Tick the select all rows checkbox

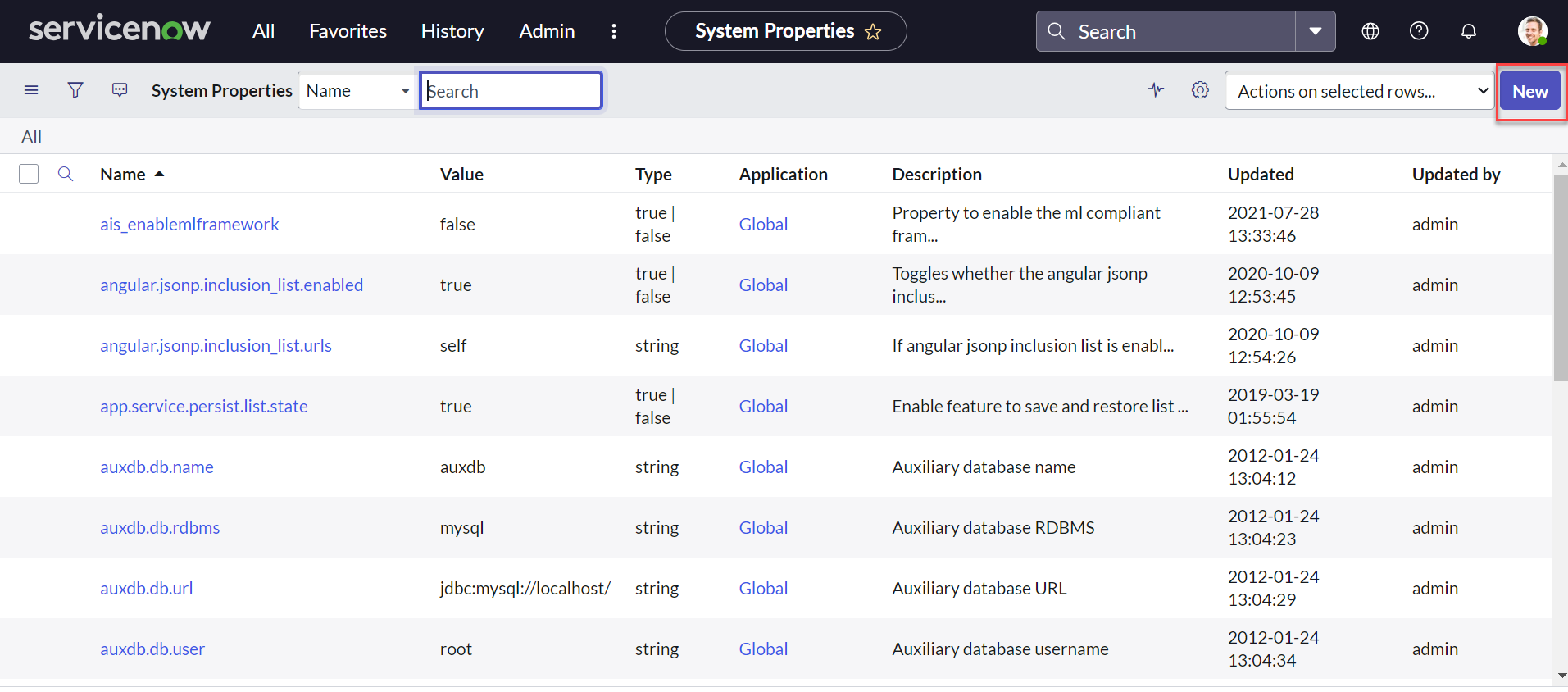(x=29, y=174)
